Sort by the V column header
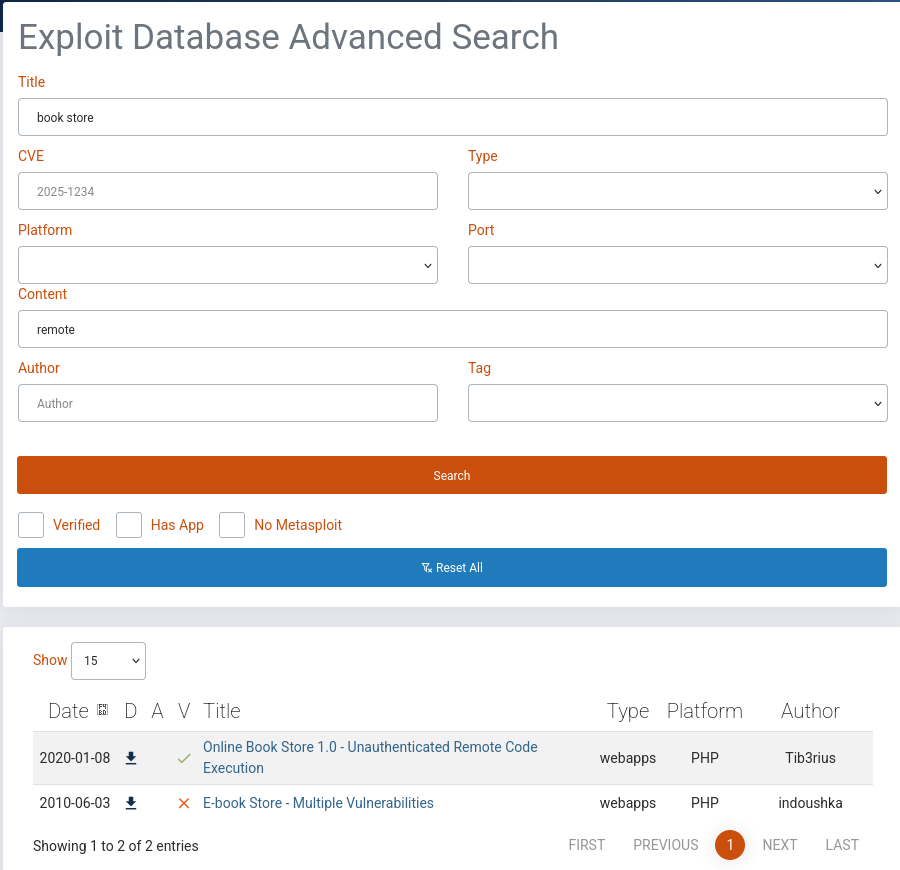This screenshot has width=900, height=870. (184, 710)
